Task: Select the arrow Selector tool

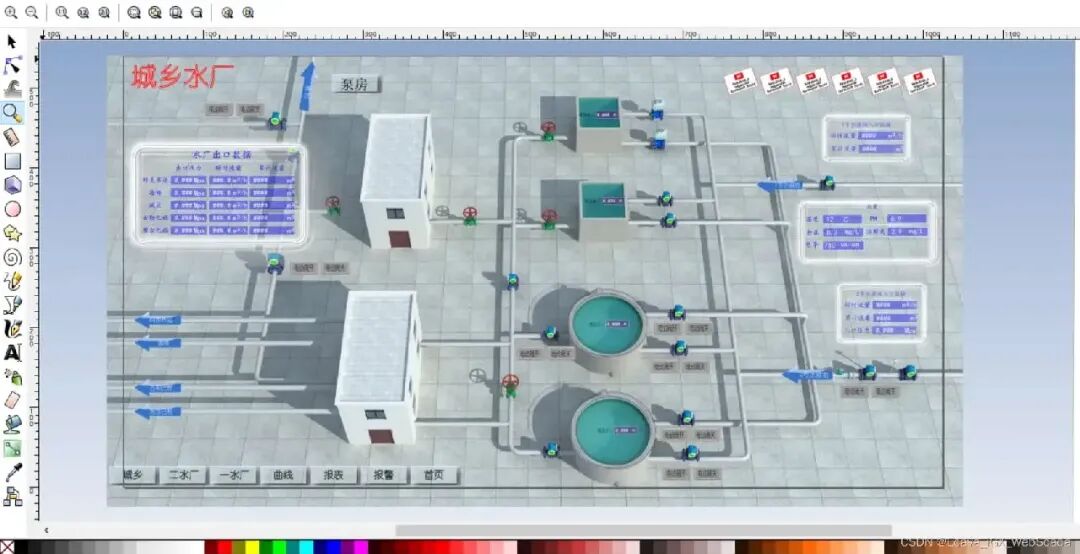Action: pos(12,41)
